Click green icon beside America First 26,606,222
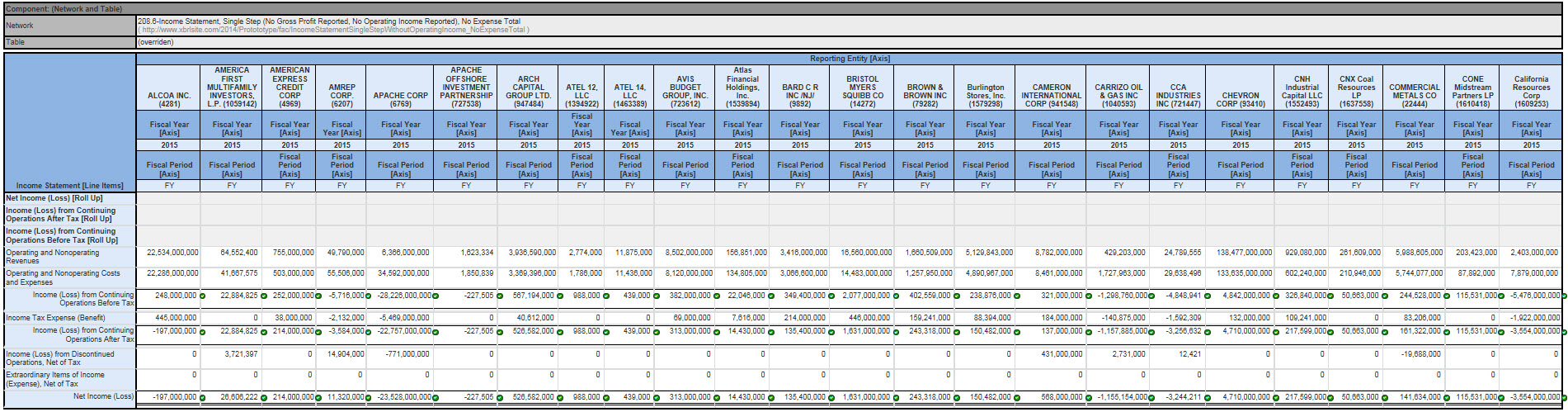Image resolution: width=1568 pixels, height=412 pixels. (263, 398)
